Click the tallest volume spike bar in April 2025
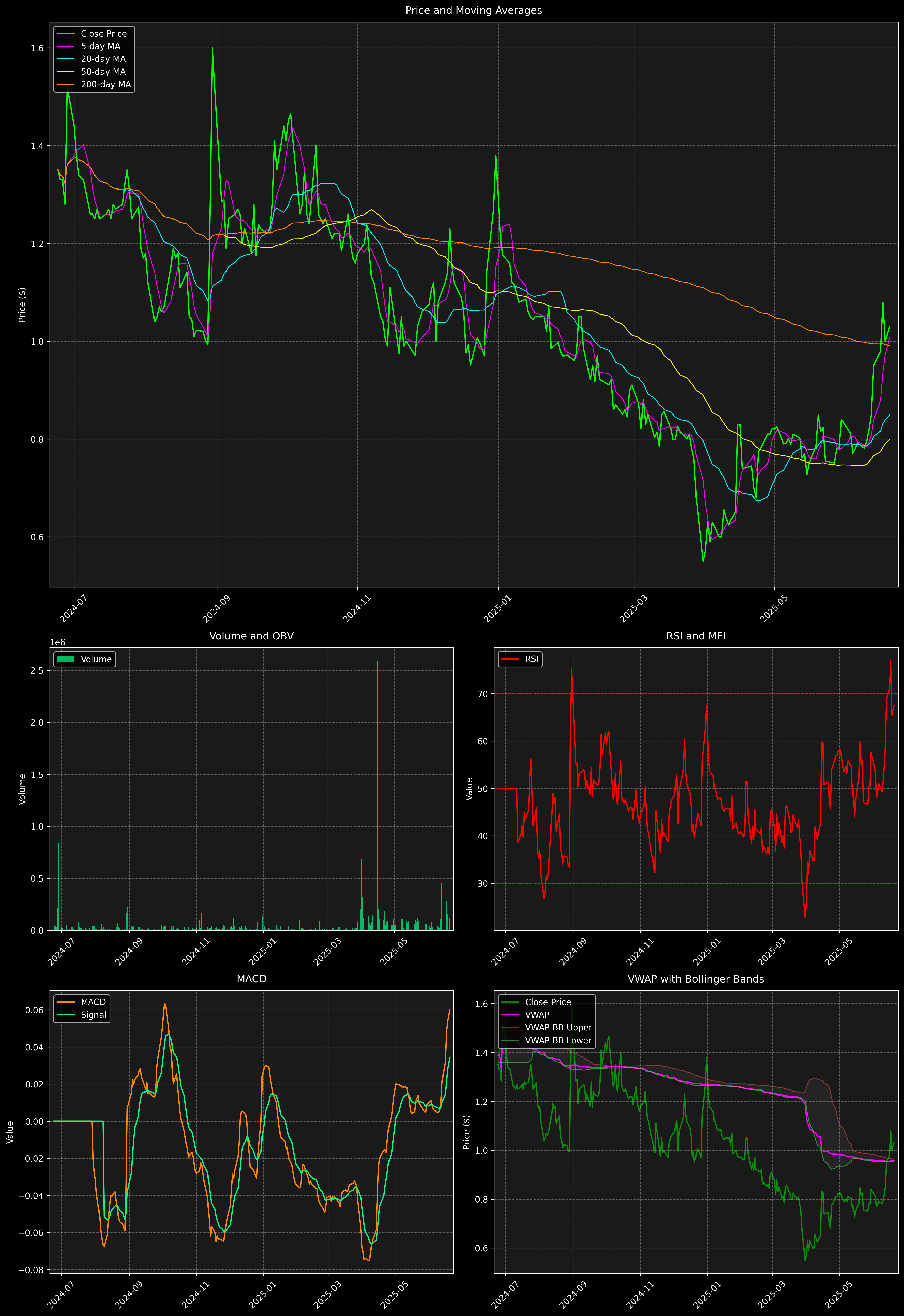This screenshot has width=904, height=1316. pos(377,796)
